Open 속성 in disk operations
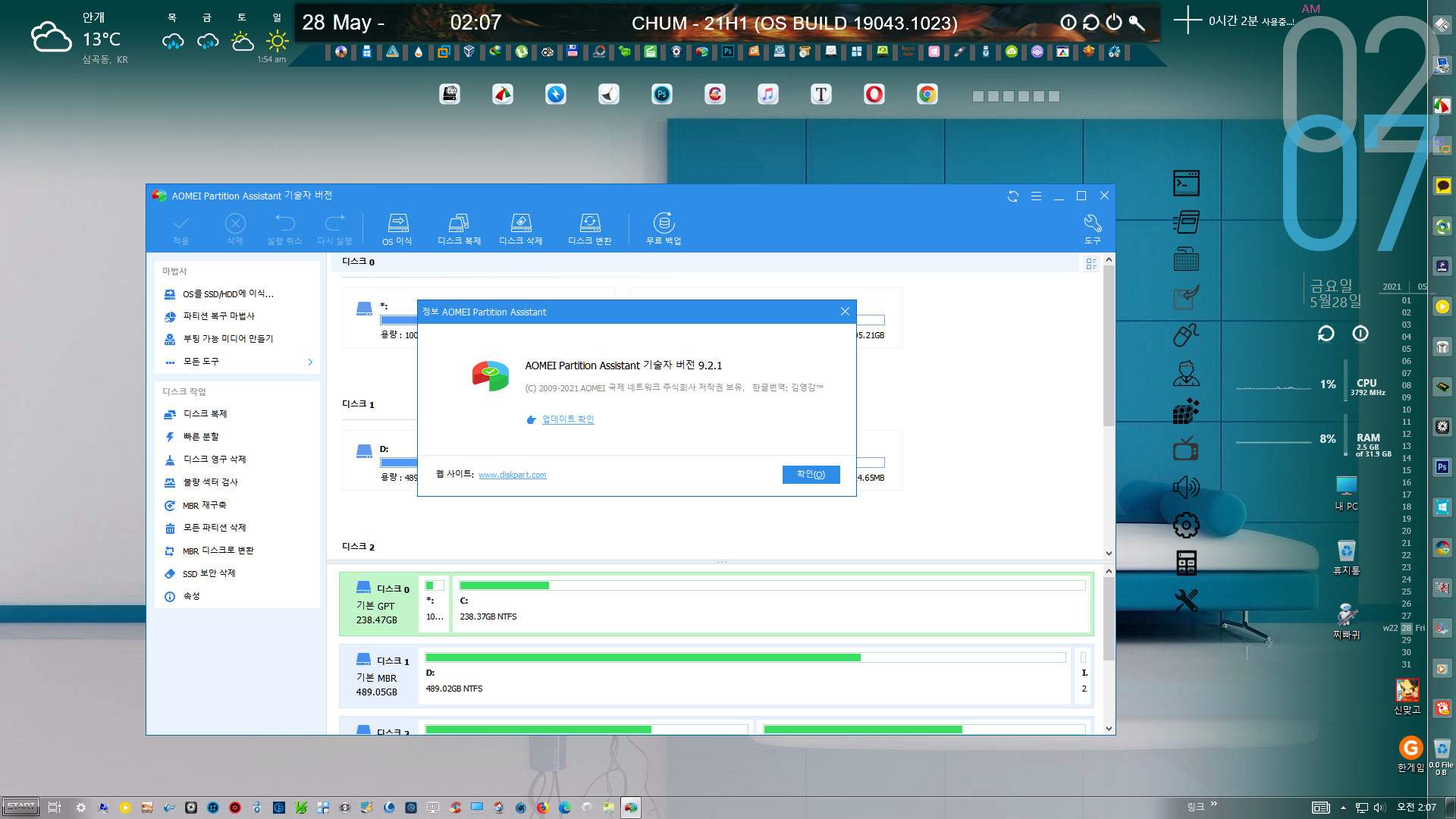The height and width of the screenshot is (819, 1456). (191, 596)
